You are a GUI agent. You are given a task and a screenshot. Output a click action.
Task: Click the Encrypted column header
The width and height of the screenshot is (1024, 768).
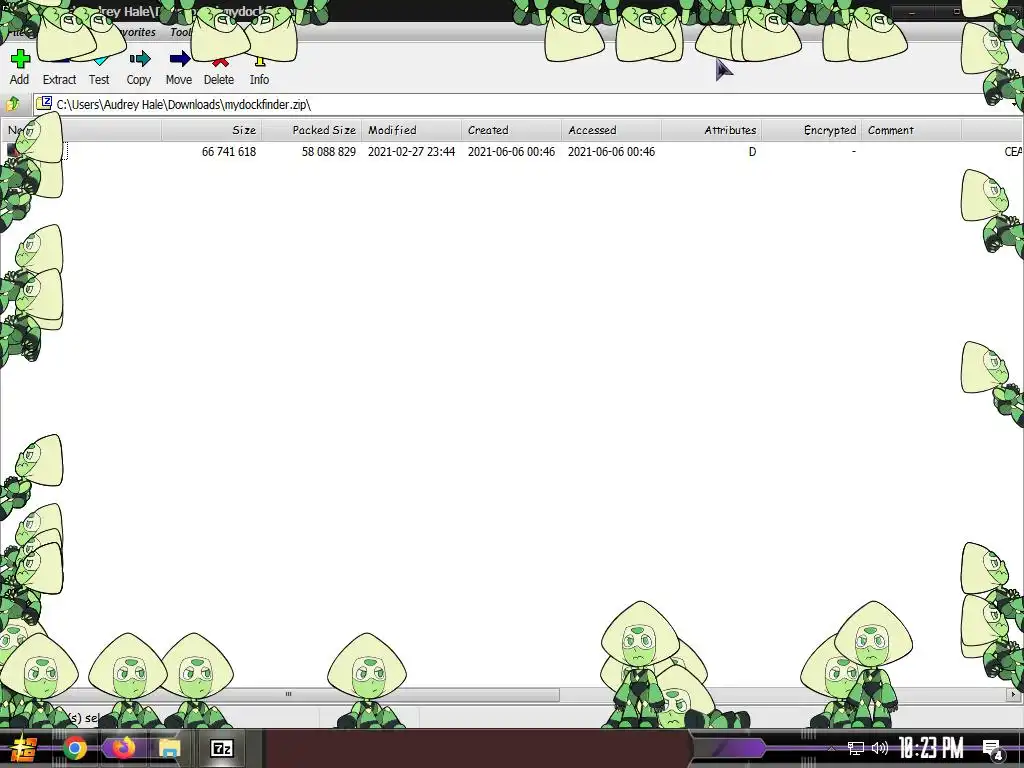click(x=811, y=130)
